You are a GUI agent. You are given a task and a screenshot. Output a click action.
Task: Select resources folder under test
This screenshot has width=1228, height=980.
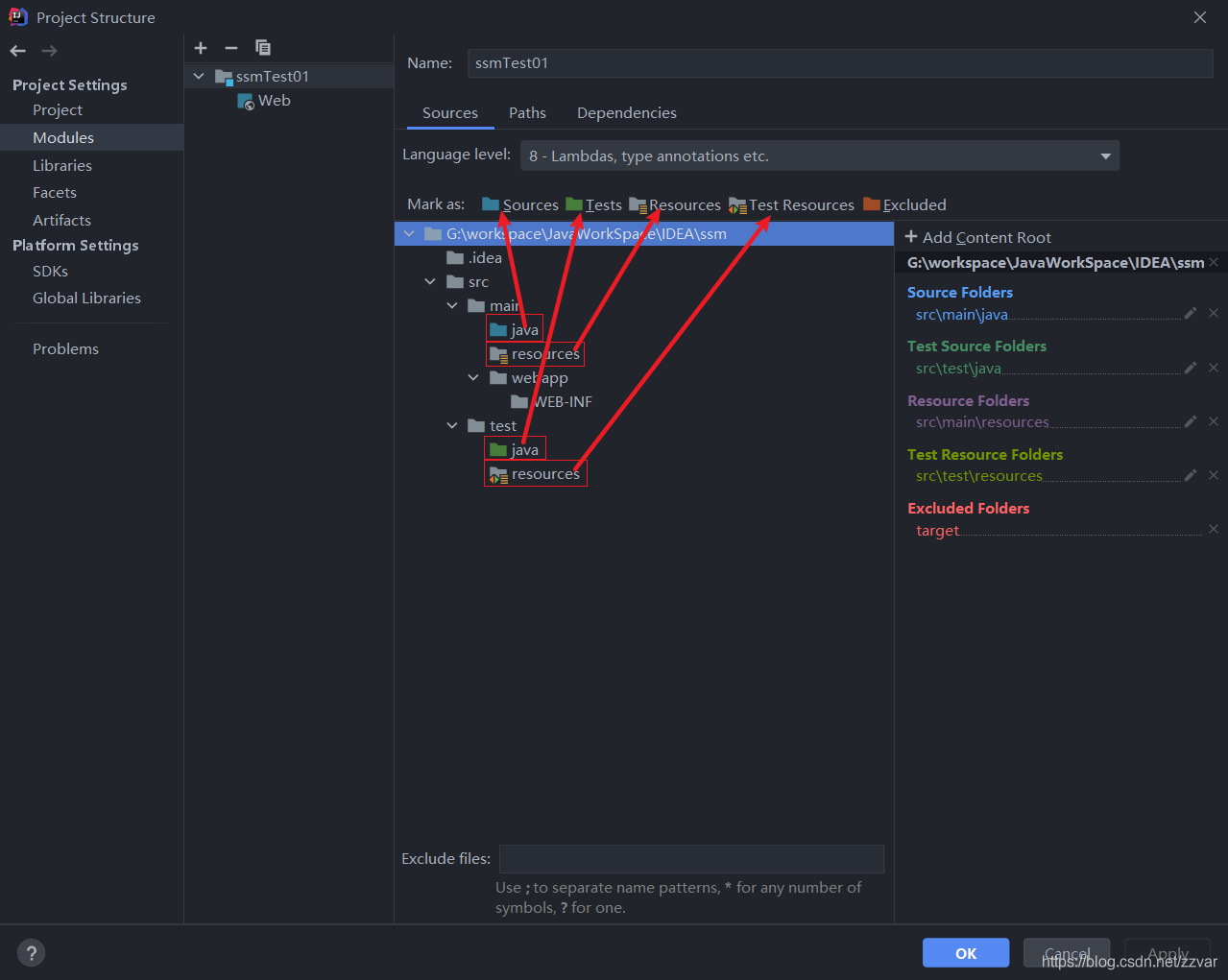click(535, 474)
